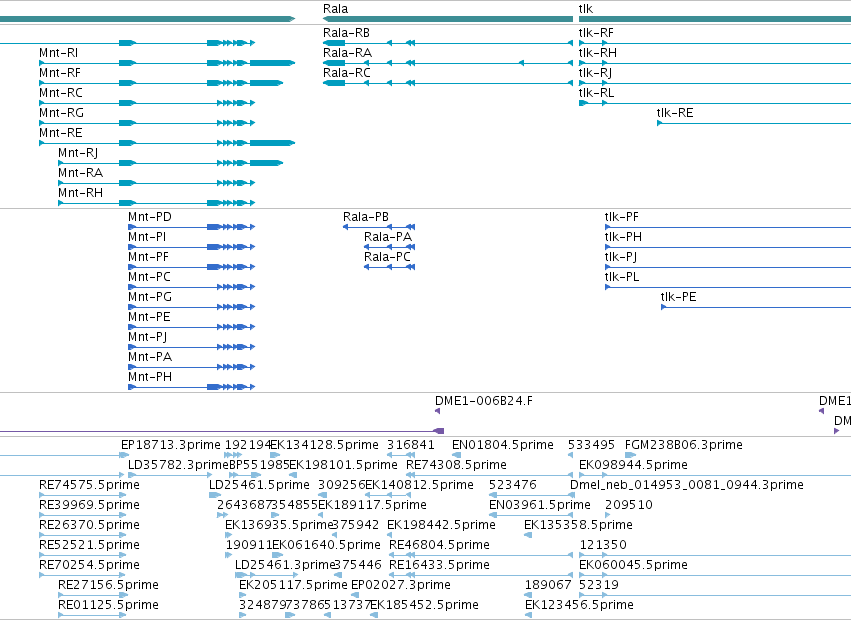This screenshot has height=620, width=851.
Task: Select the Mnt-PD protein label
Action: 150,217
